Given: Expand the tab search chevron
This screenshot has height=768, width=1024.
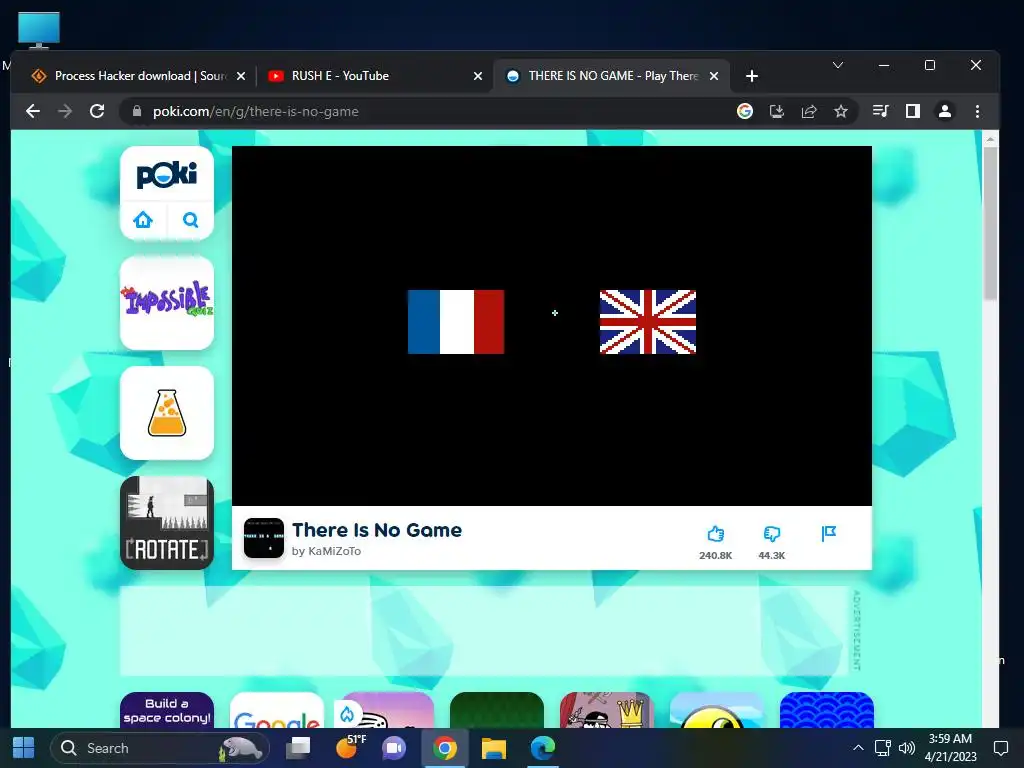Looking at the screenshot, I should (838, 65).
